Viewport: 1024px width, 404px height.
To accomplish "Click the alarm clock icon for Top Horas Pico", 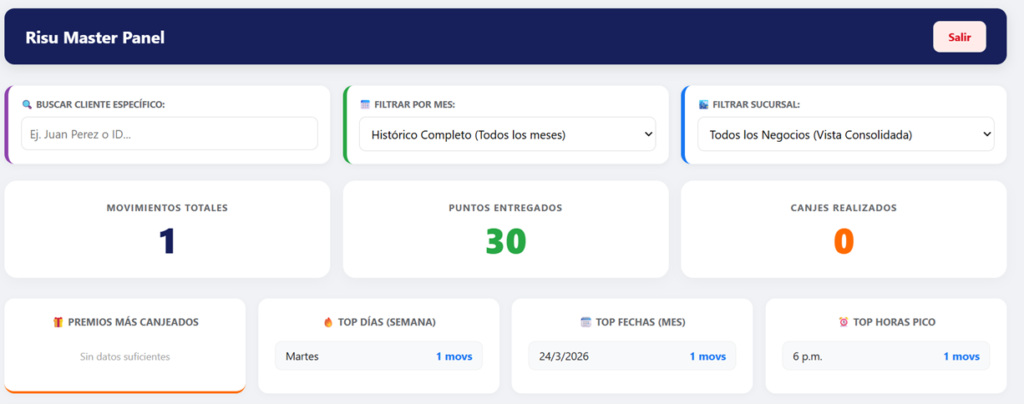I will 844,322.
